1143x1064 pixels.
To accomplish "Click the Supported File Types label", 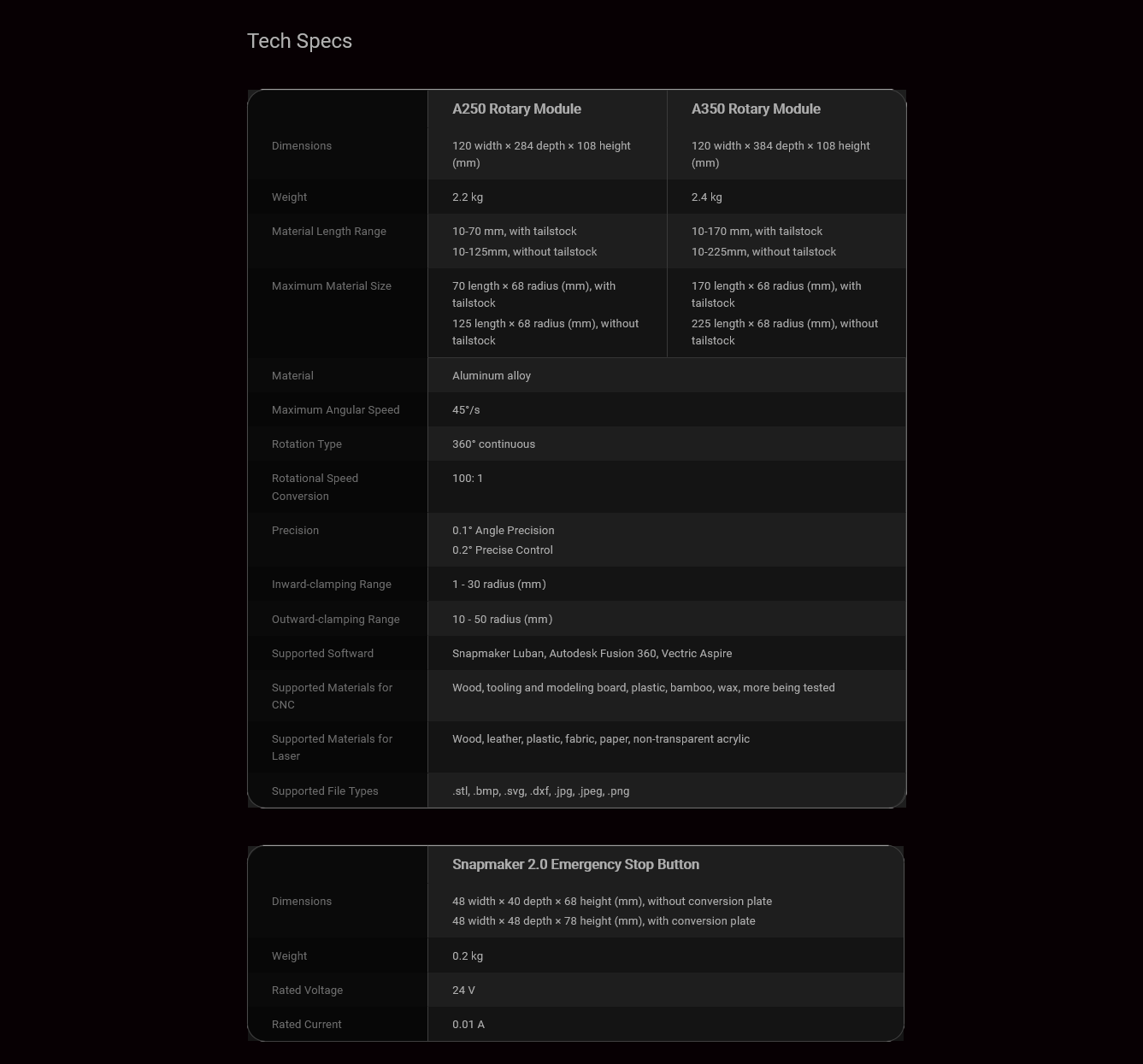I will pos(325,791).
